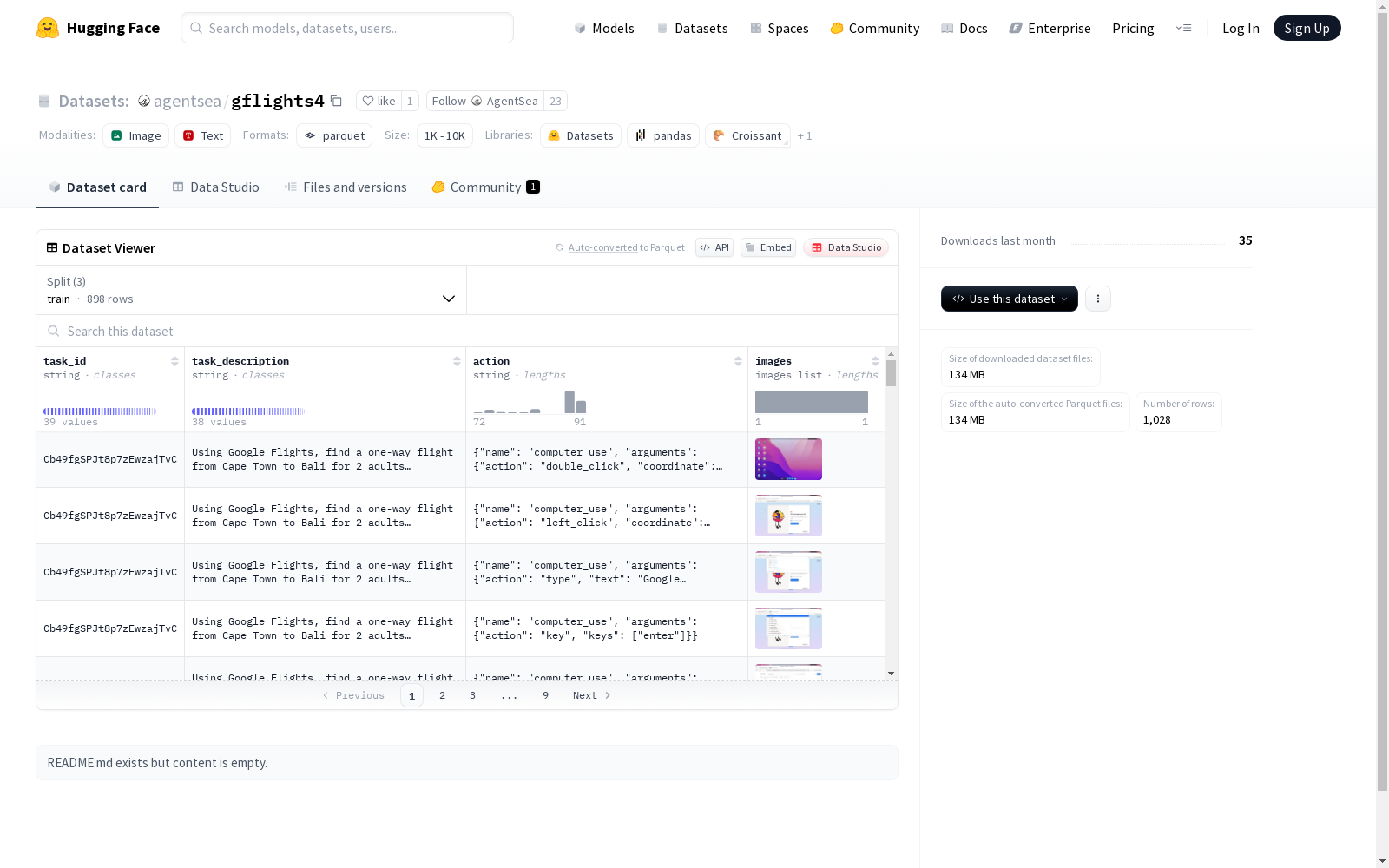Click the table scrollbar down arrow

[891, 674]
